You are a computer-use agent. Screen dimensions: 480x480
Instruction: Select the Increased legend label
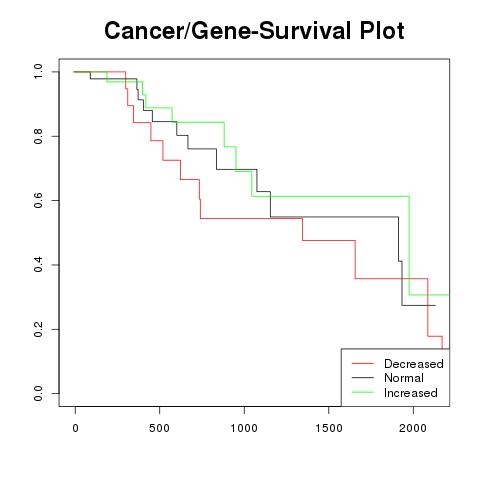(411, 393)
